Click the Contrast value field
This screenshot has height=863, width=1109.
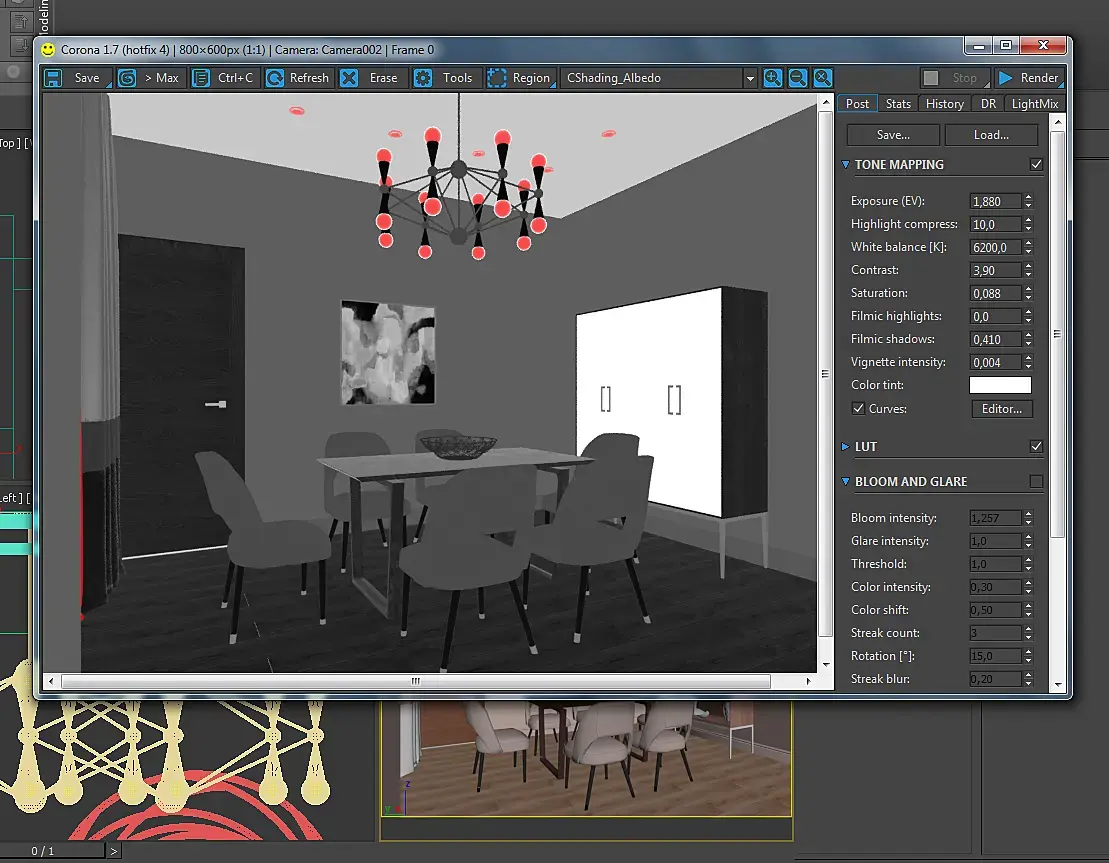[995, 270]
